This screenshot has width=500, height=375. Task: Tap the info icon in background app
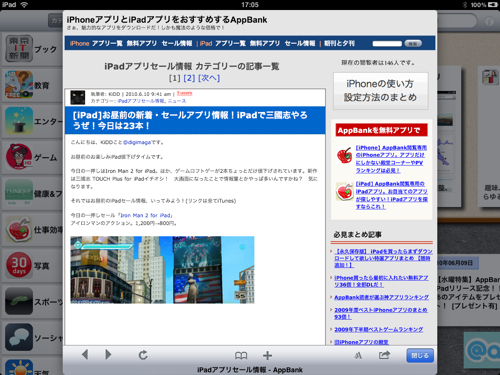489,21
